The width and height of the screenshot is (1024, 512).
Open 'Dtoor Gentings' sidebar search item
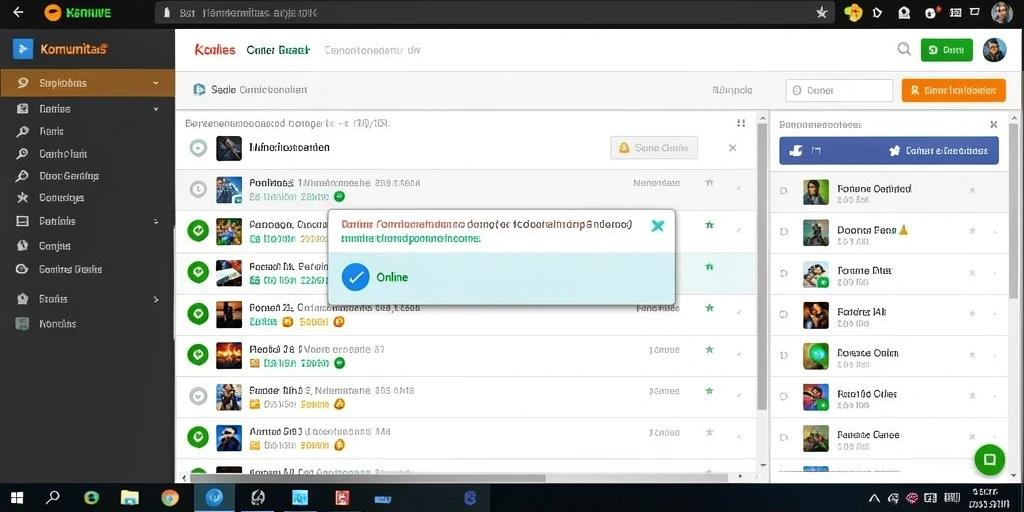(69, 176)
